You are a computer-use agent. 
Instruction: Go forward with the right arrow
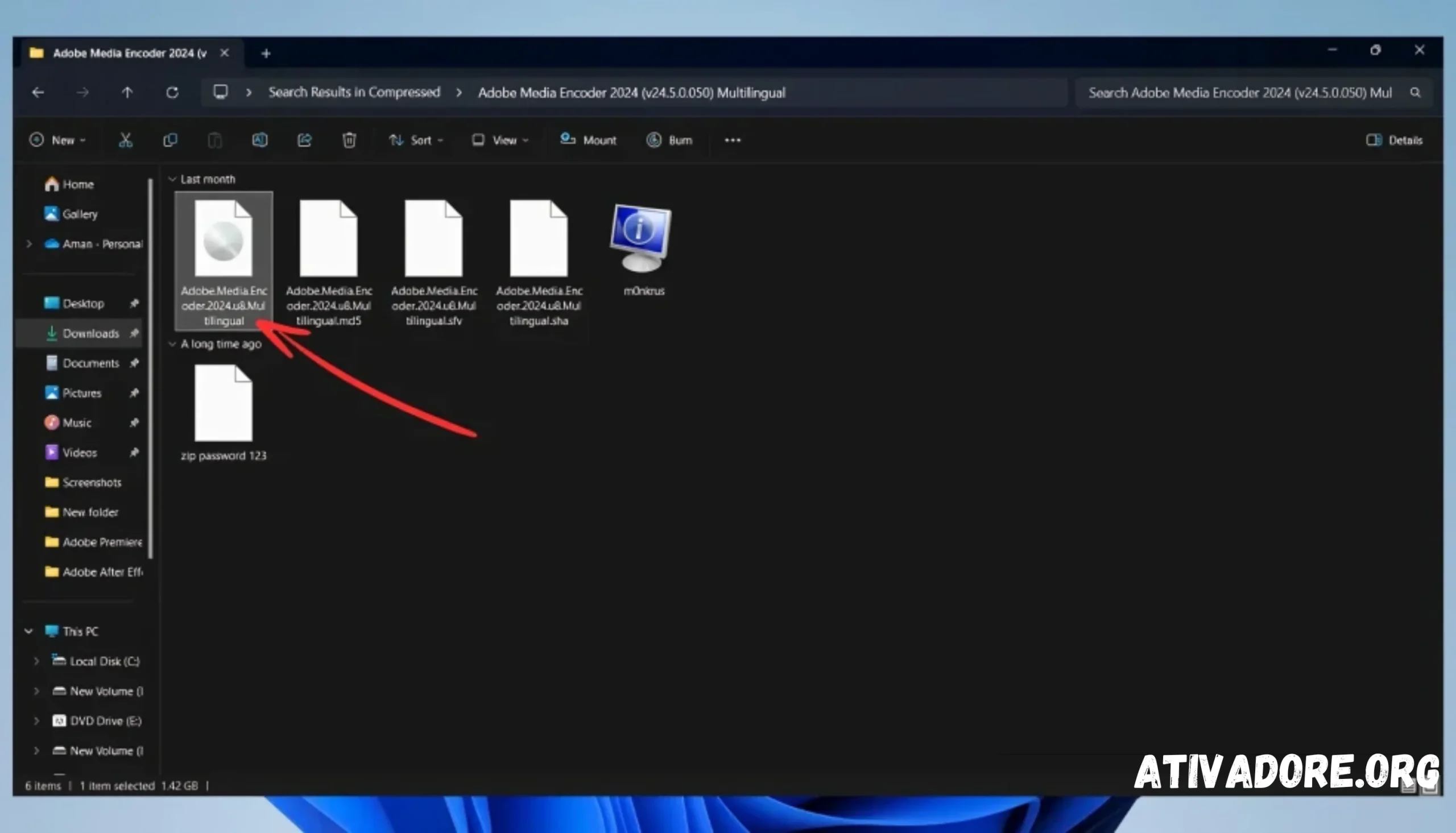(x=82, y=92)
